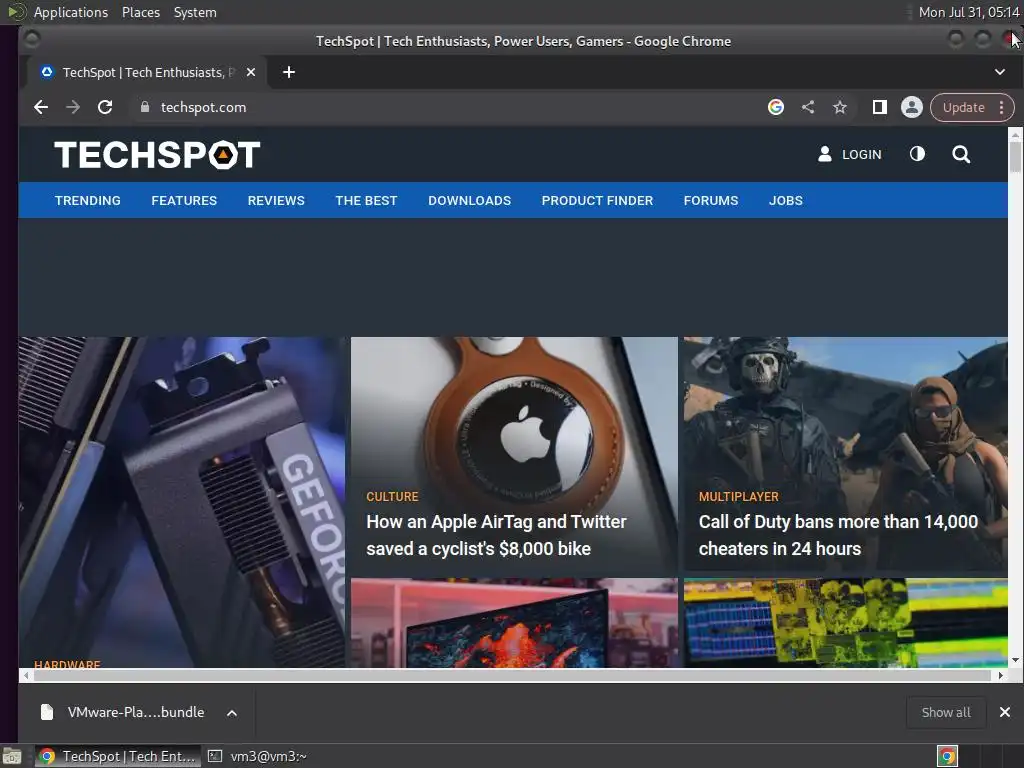Open the Applications menu
The image size is (1024, 768).
[71, 12]
